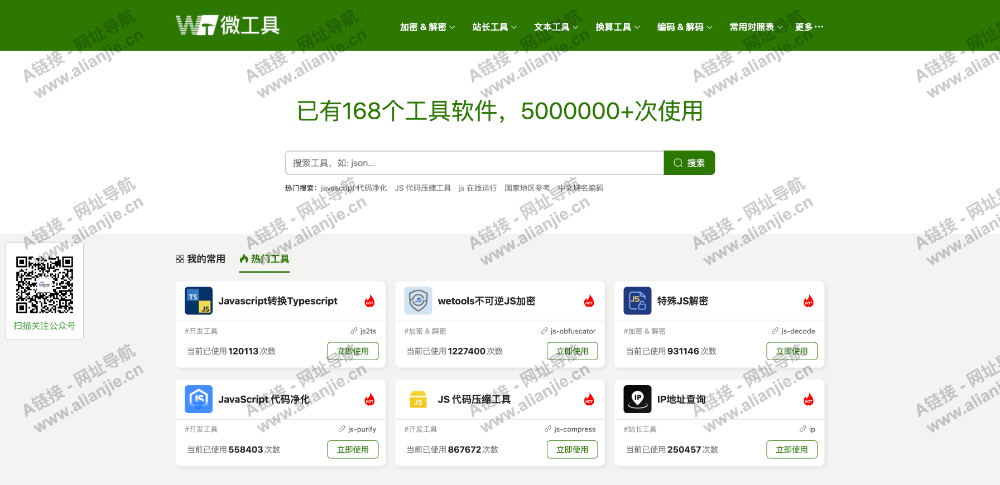Click the hot flame on wetools不可逆JS加密 card
This screenshot has width=1000, height=485.
589,301
